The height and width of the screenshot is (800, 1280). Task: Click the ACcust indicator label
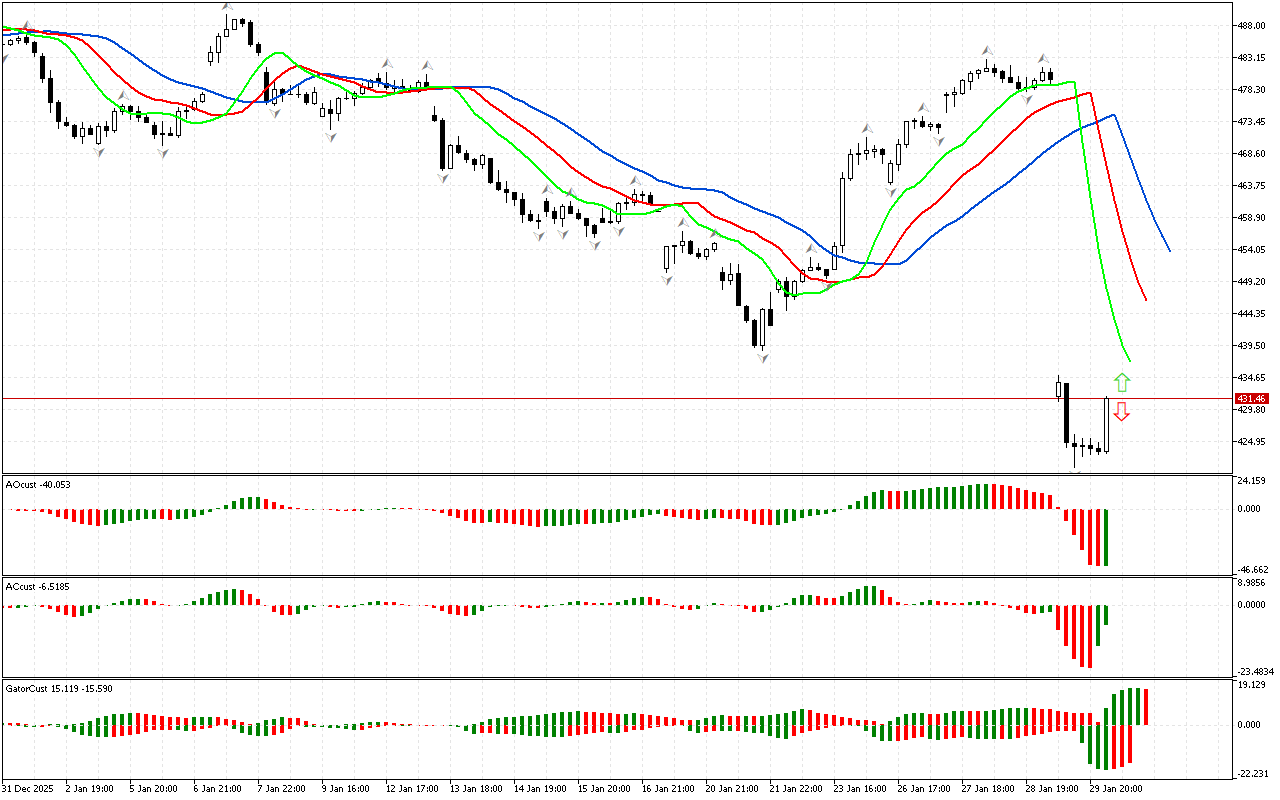[x=39, y=586]
